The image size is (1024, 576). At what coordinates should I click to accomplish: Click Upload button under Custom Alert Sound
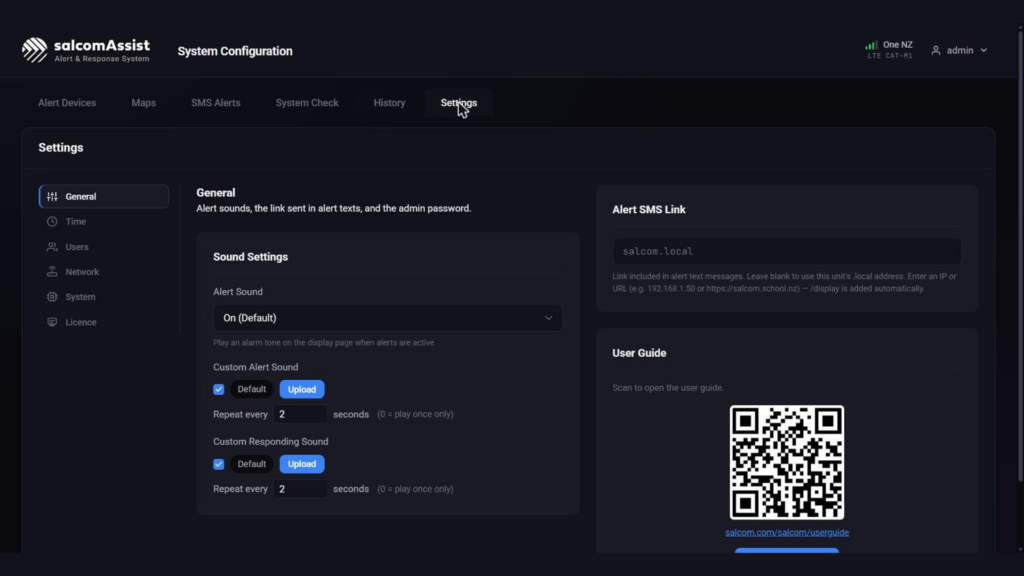[302, 389]
